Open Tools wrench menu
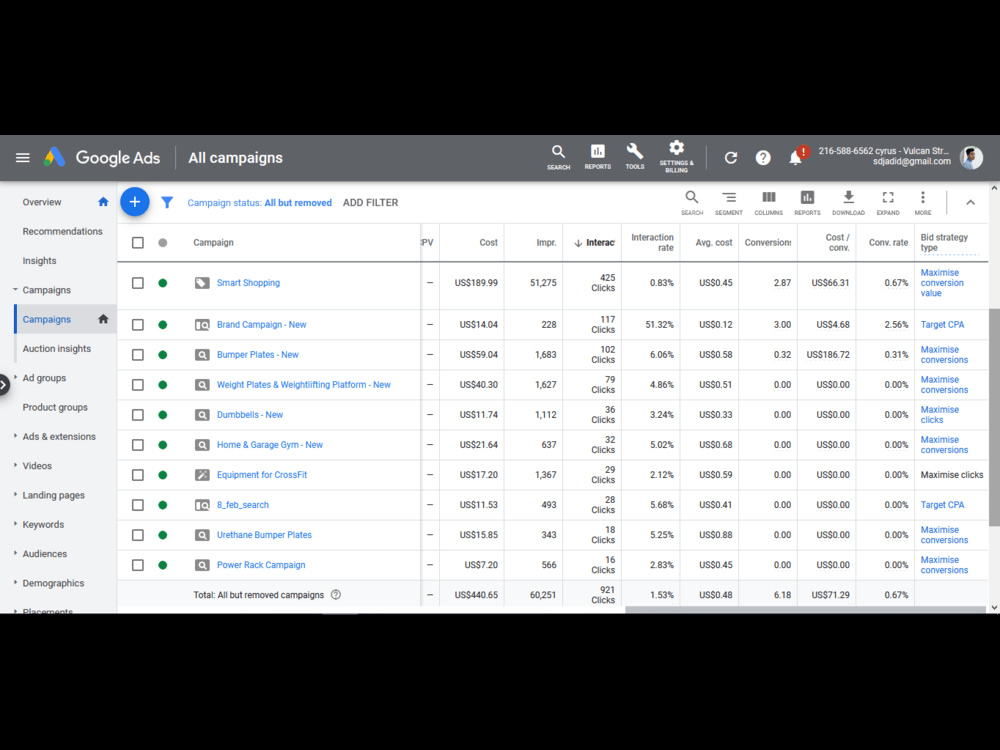Image resolution: width=1000 pixels, height=750 pixels. (x=635, y=157)
